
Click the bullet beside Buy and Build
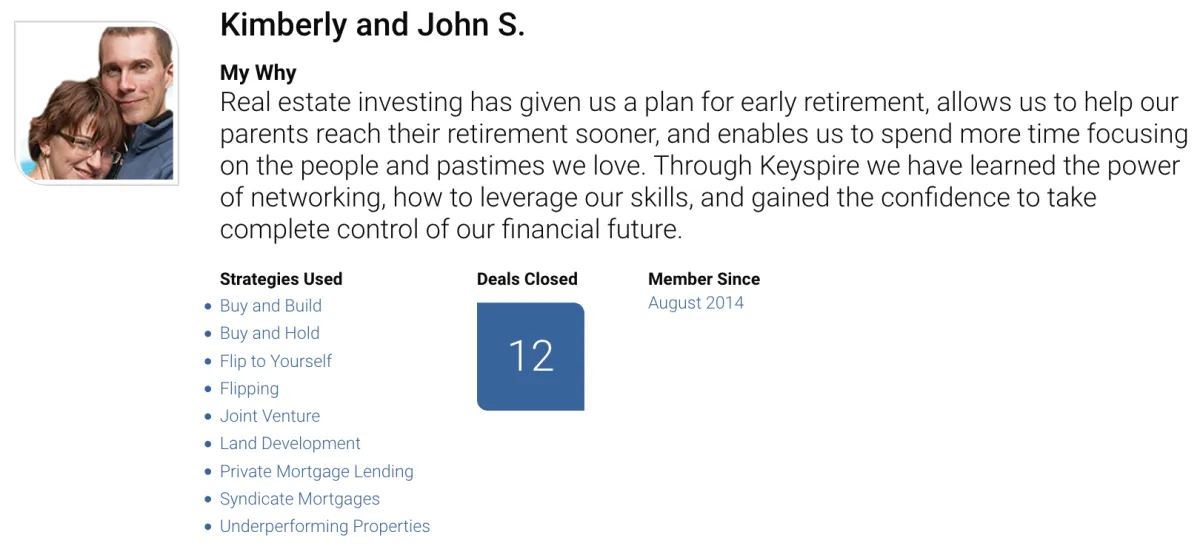[x=208, y=307]
